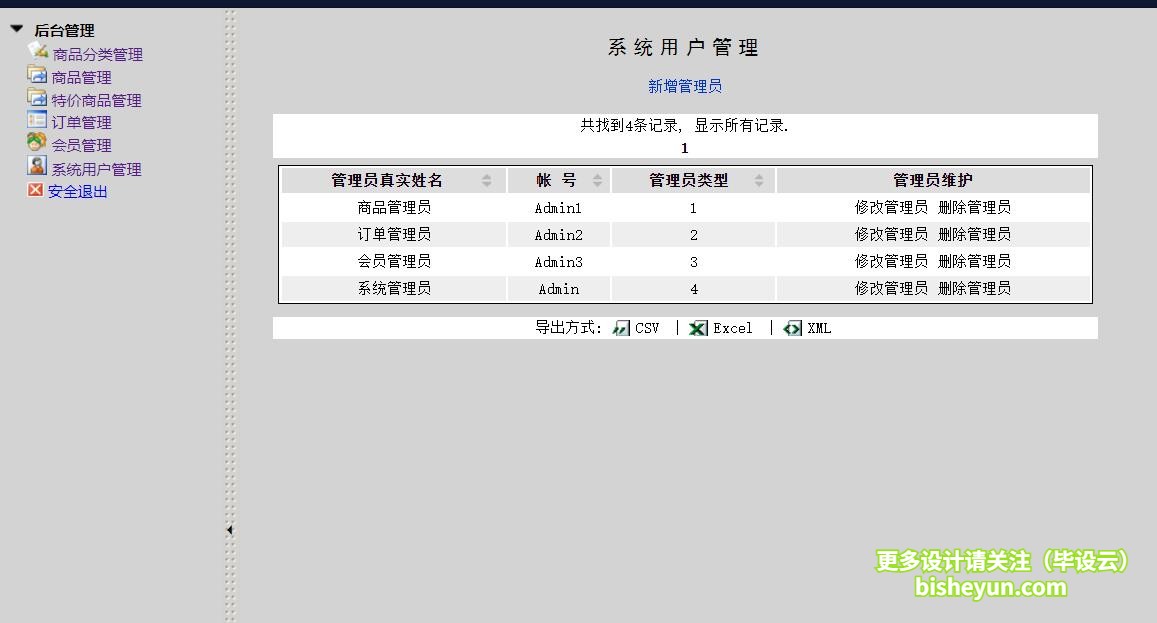Viewport: 1157px width, 623px height.
Task: Select the 系统用户管理 user icon
Action: [x=37, y=164]
